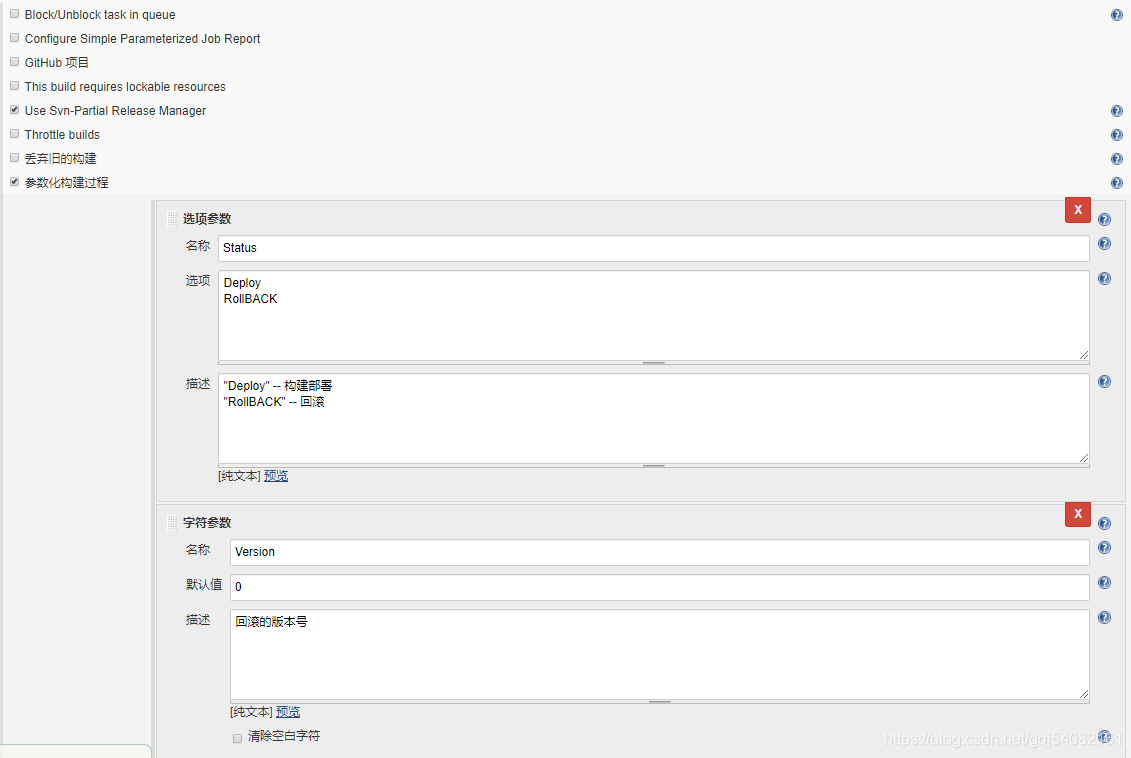Viewport: 1131px width, 758px height.
Task: Click into the Deploy/RollBACK choices textarea
Action: pos(653,315)
